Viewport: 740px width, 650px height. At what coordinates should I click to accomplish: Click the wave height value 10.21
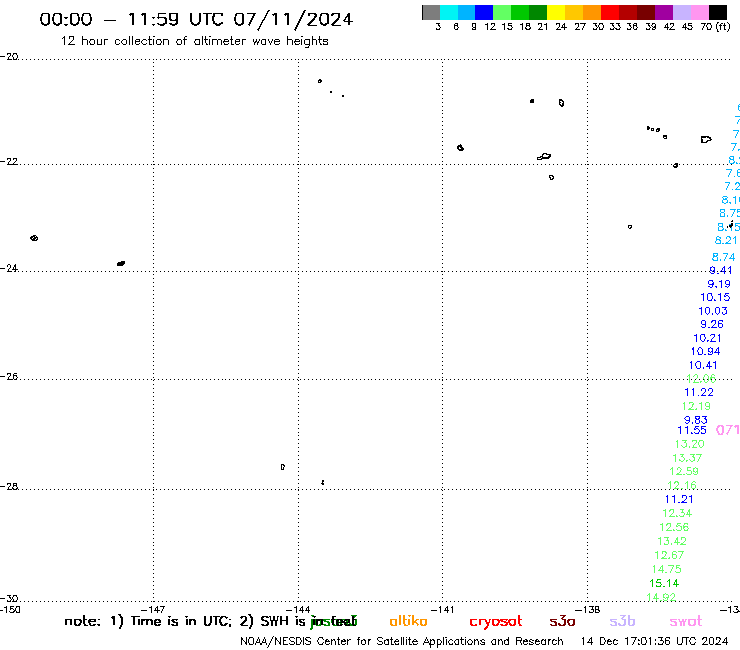tap(707, 338)
